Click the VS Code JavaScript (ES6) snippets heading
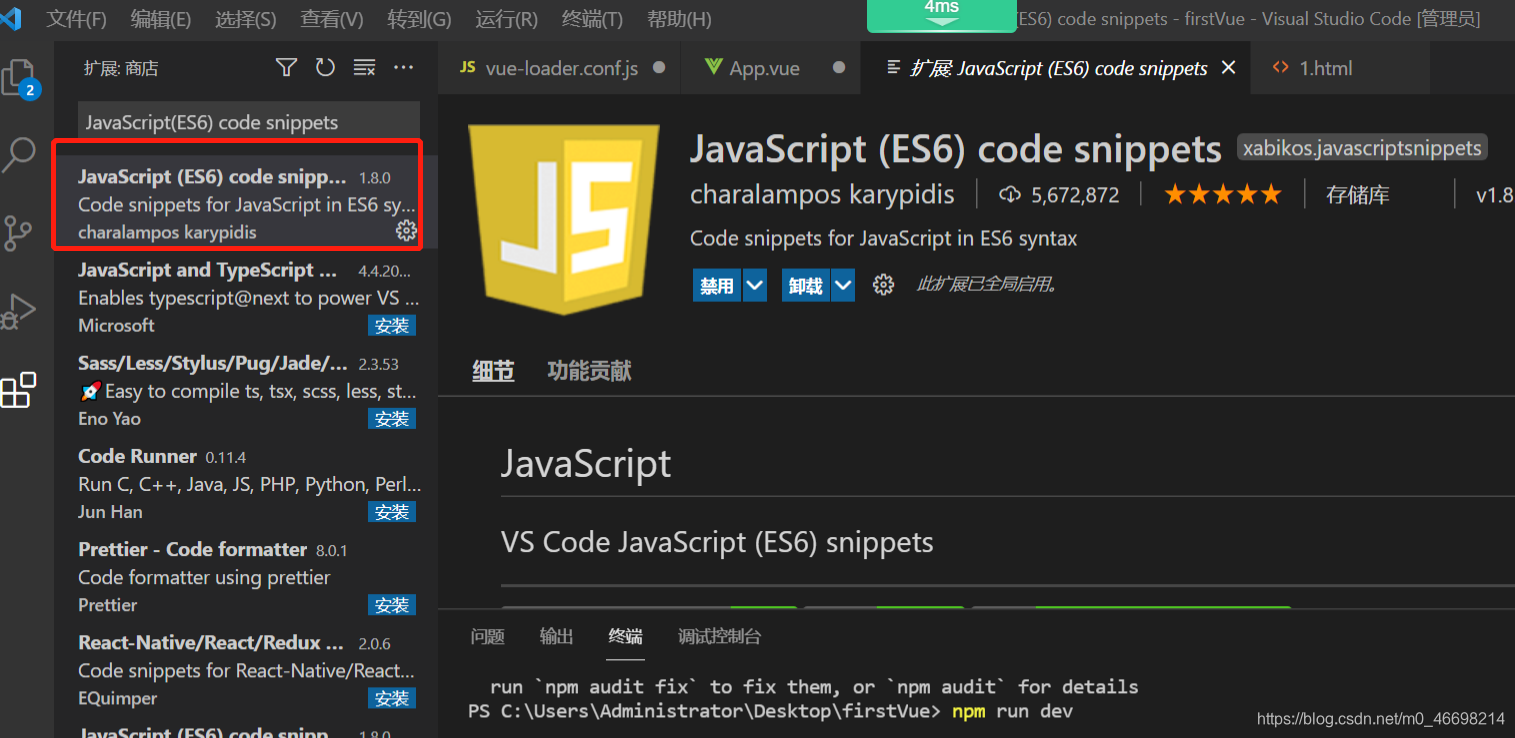Viewport: 1515px width, 738px height. click(717, 542)
